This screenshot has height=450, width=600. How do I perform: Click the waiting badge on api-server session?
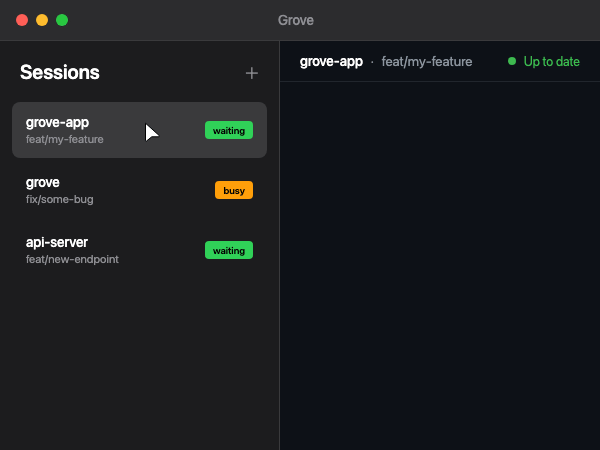pyautogui.click(x=229, y=250)
